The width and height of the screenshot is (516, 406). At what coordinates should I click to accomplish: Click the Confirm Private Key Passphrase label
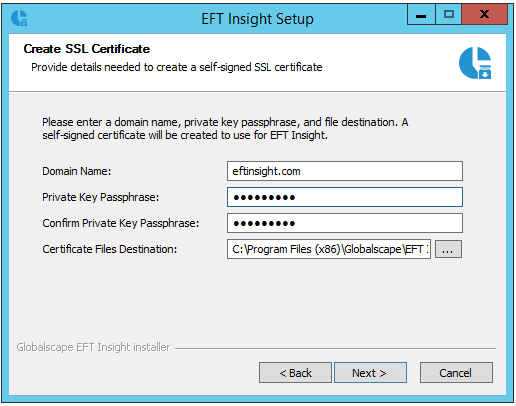121,223
